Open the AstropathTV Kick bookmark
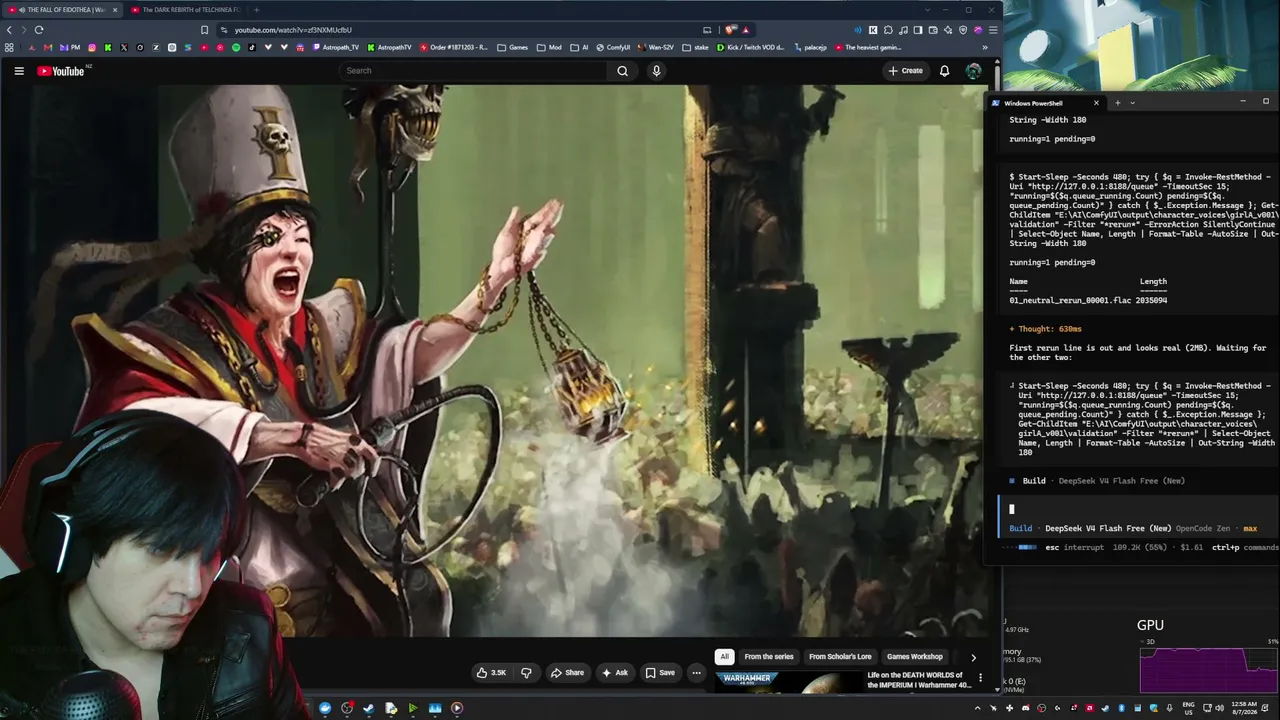The height and width of the screenshot is (720, 1280). pyautogui.click(x=389, y=47)
